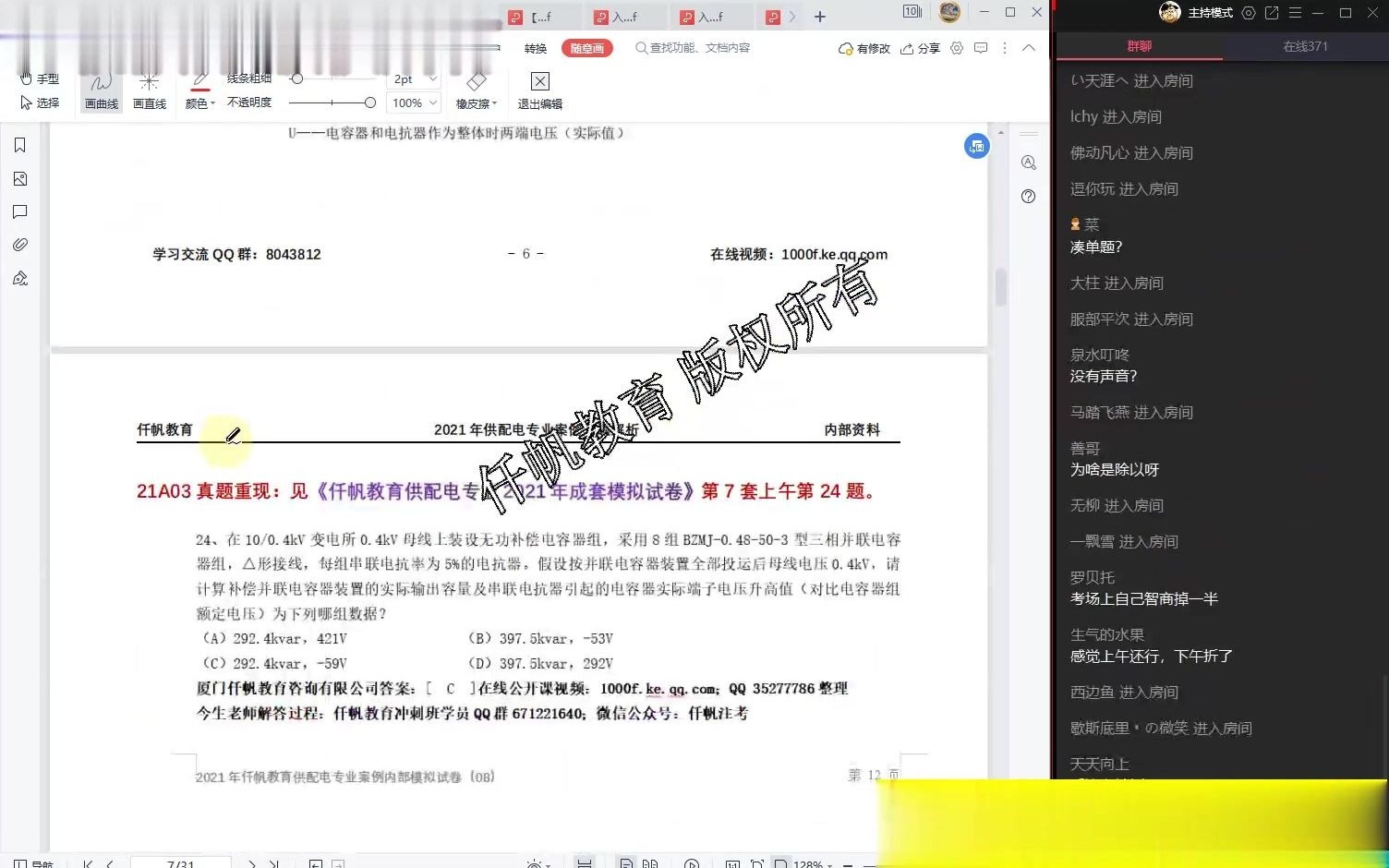Screen dimensions: 1389x868
Task: Go back to previous view
Action: click(x=316, y=864)
